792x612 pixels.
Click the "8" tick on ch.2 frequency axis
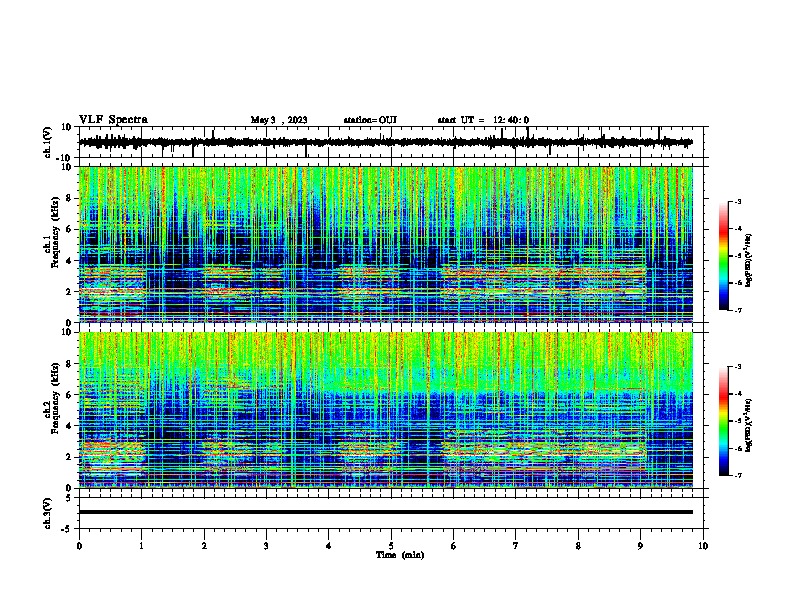pos(69,364)
